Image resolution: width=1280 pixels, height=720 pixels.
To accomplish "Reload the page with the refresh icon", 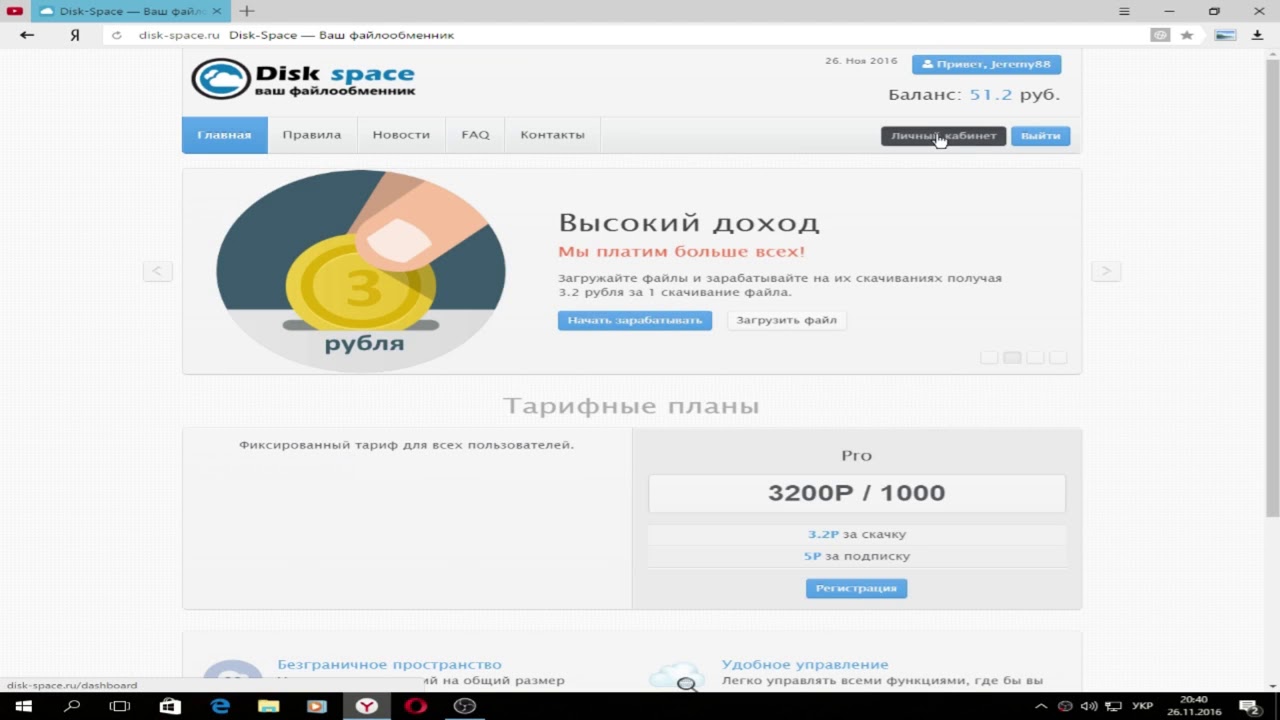I will (117, 35).
